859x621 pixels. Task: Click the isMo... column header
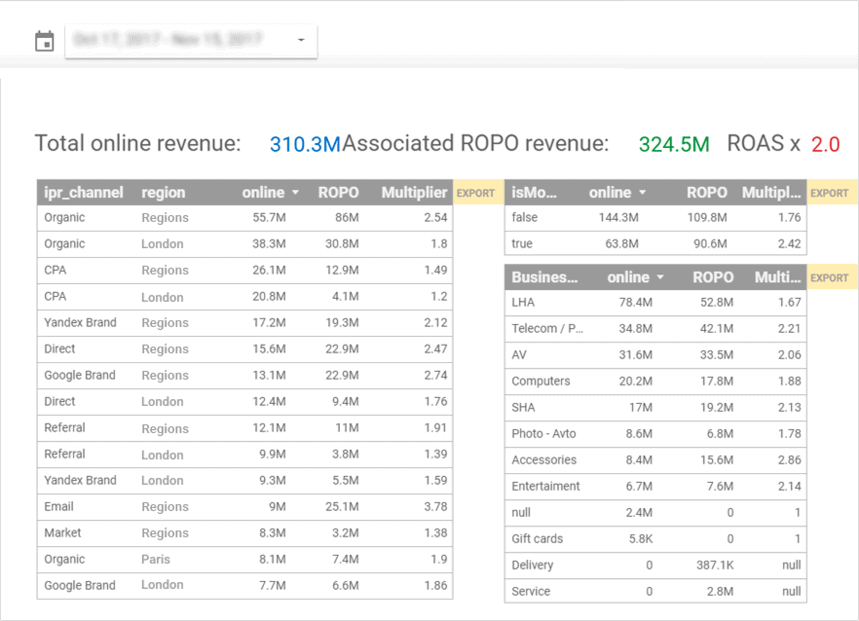click(x=534, y=193)
